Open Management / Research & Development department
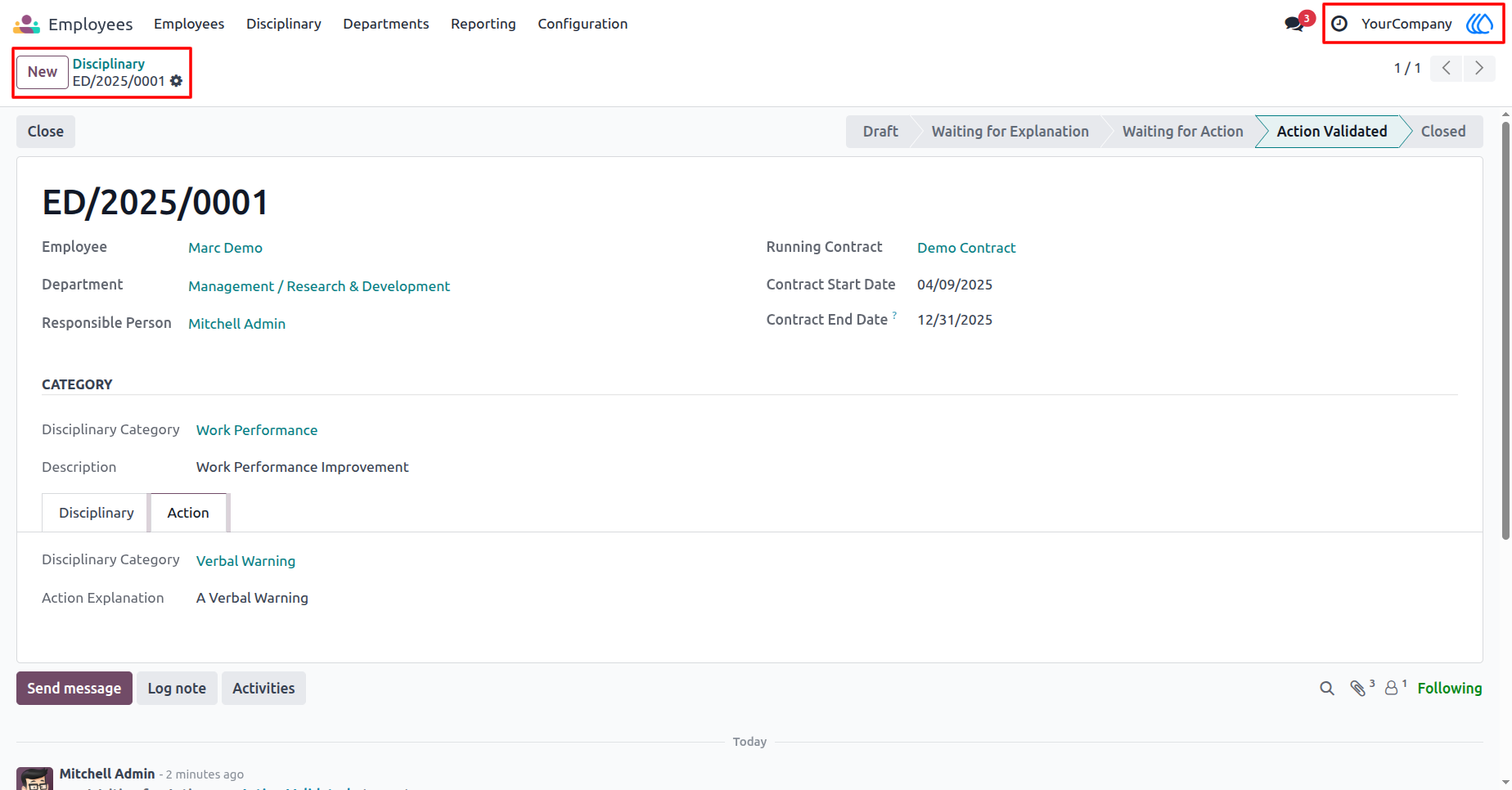The height and width of the screenshot is (790, 1512). (x=319, y=286)
